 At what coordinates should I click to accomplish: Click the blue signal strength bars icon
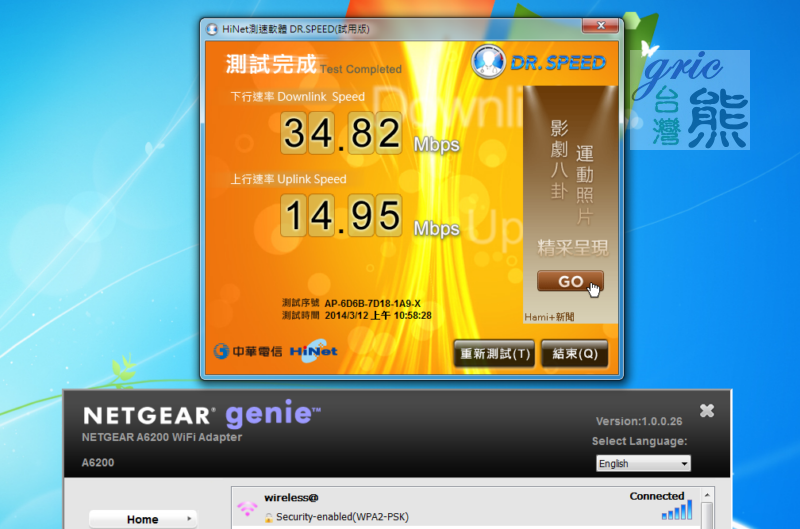677,511
